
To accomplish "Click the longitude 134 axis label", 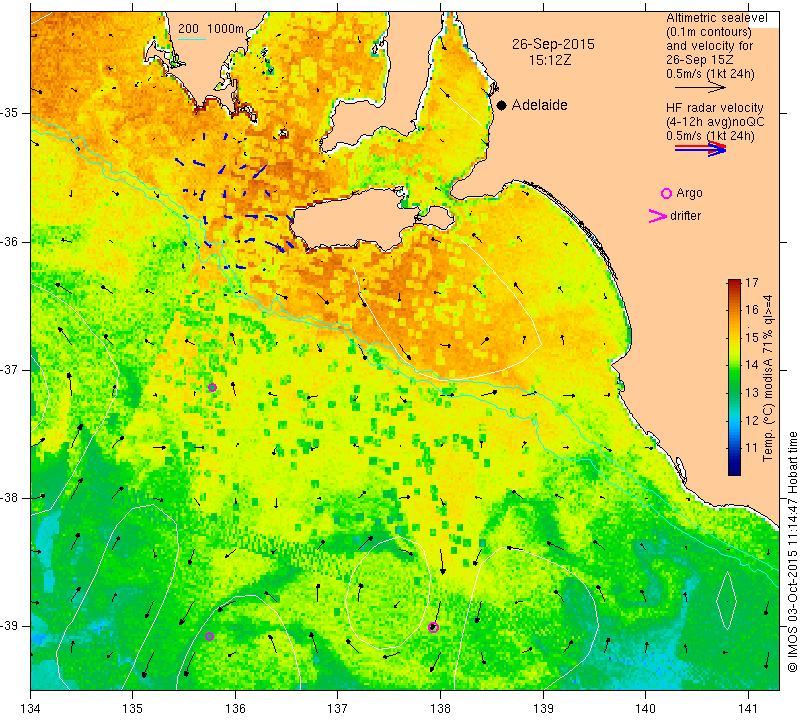I will coord(30,708).
